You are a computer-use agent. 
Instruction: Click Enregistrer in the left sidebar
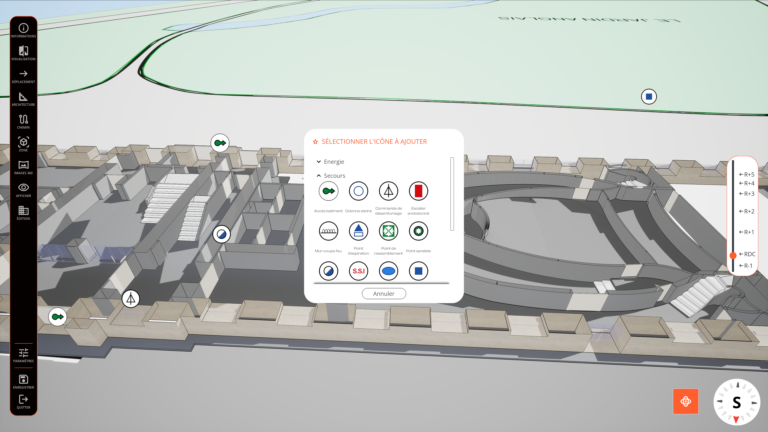[x=24, y=381]
